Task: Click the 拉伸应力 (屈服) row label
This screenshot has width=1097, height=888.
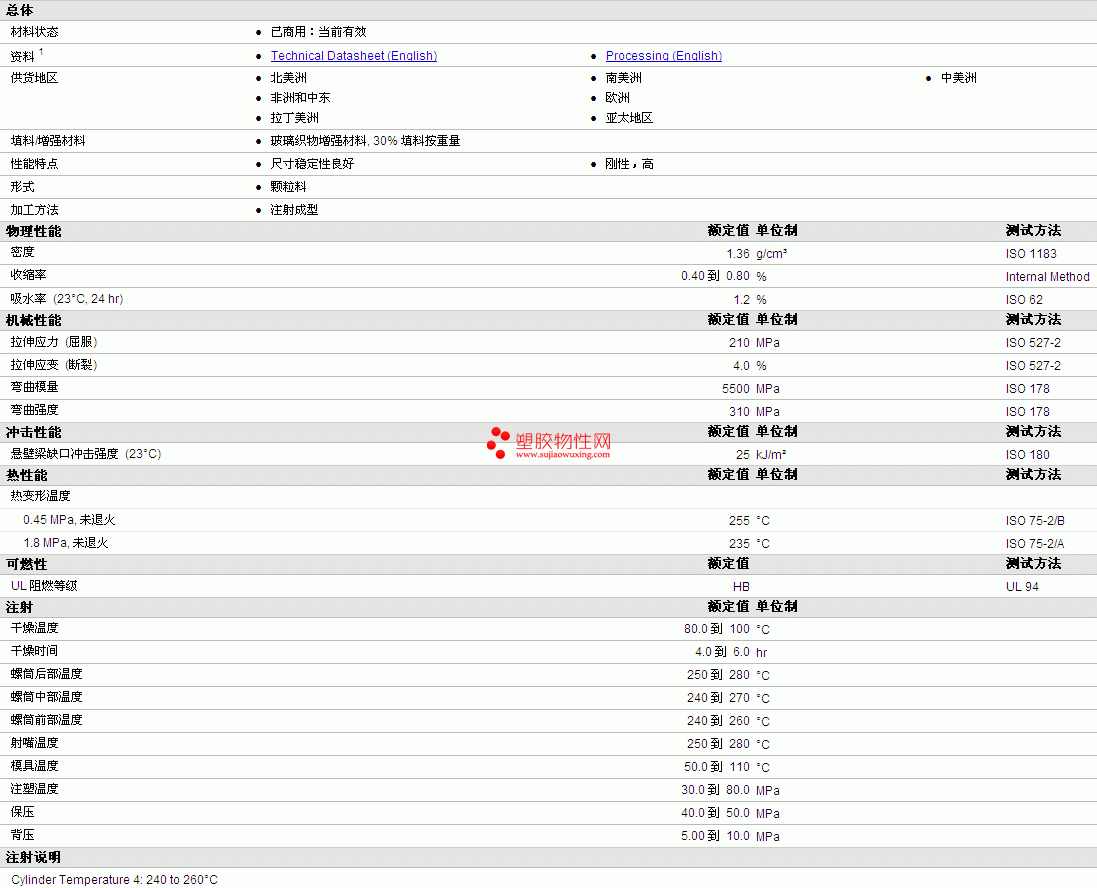Action: [x=54, y=342]
